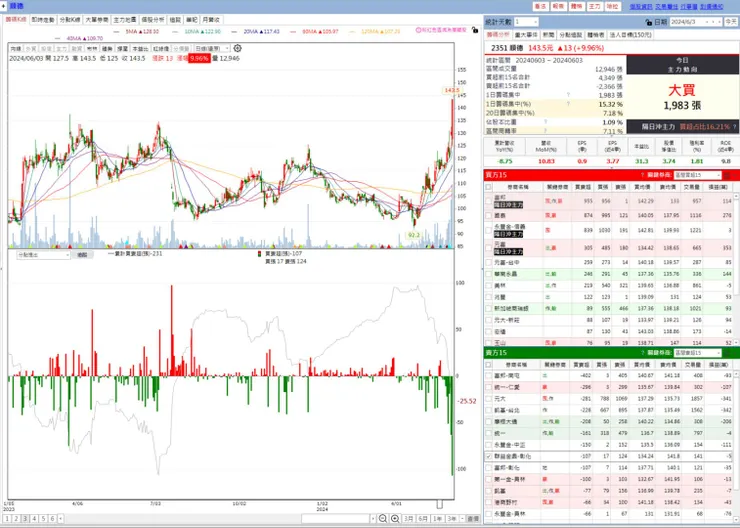Screen dimensions: 740x528
Task: Open the chart settings gear icon
Action: tap(237, 48)
